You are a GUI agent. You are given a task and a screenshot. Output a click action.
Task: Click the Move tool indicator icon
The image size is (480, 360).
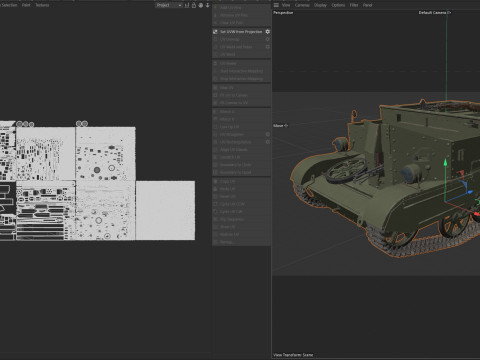click(286, 126)
